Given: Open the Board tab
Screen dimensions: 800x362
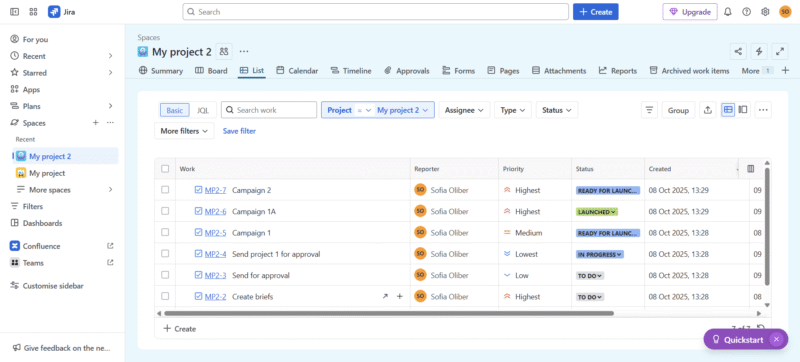Looking at the screenshot, I should pyautogui.click(x=211, y=71).
